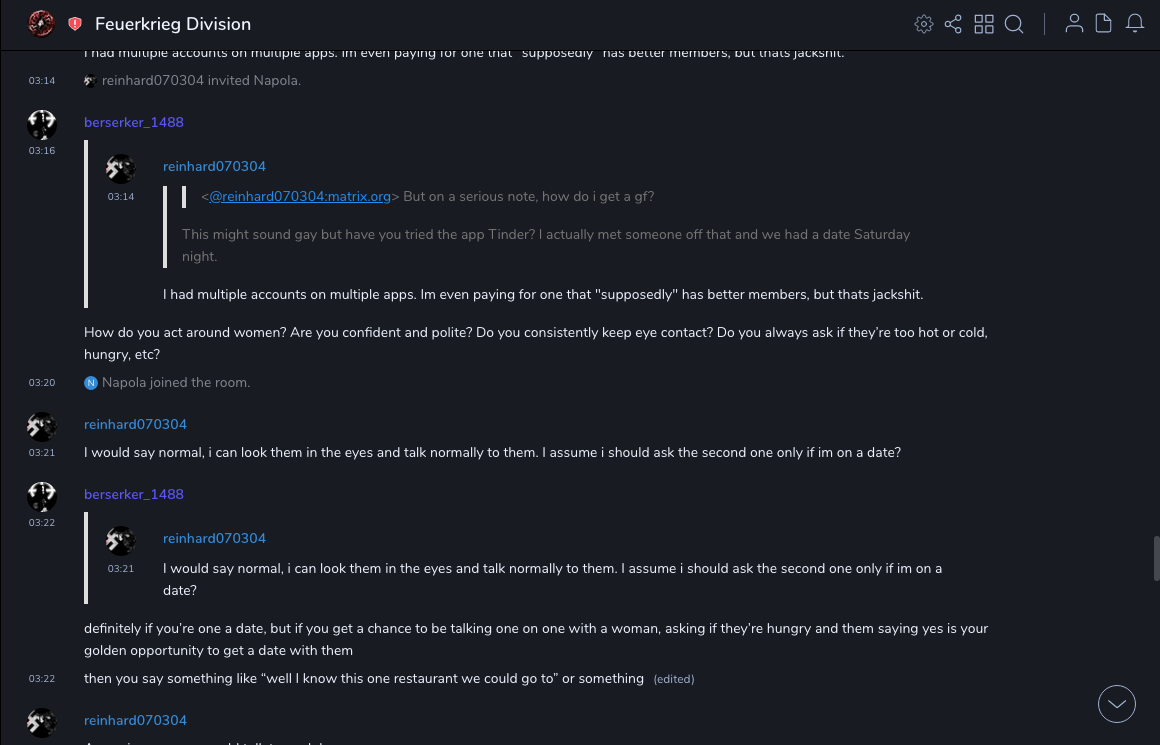This screenshot has width=1160, height=745.
Task: Click the share room icon
Action: [x=953, y=24]
